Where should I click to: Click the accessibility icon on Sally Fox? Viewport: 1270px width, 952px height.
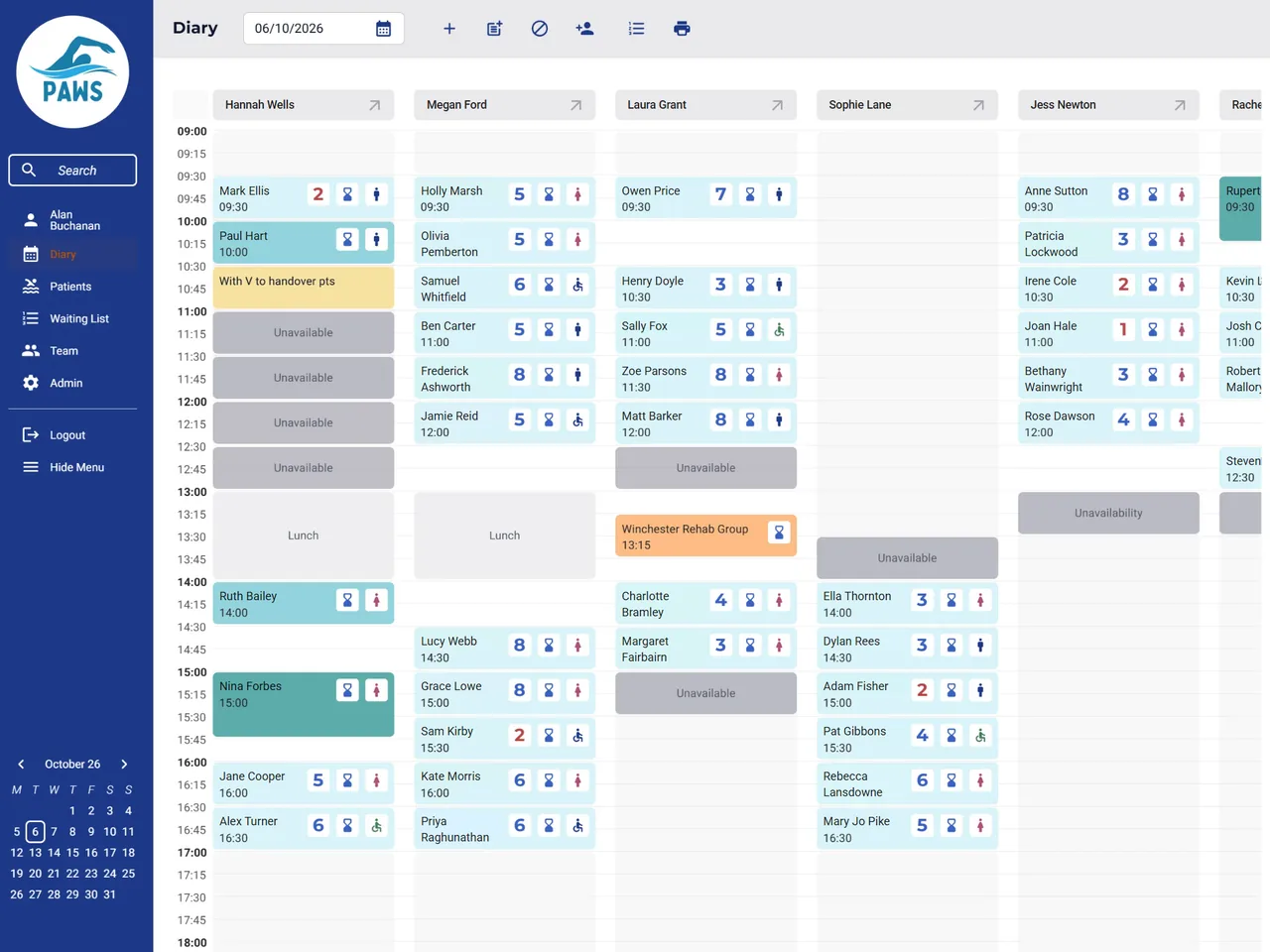tap(779, 329)
